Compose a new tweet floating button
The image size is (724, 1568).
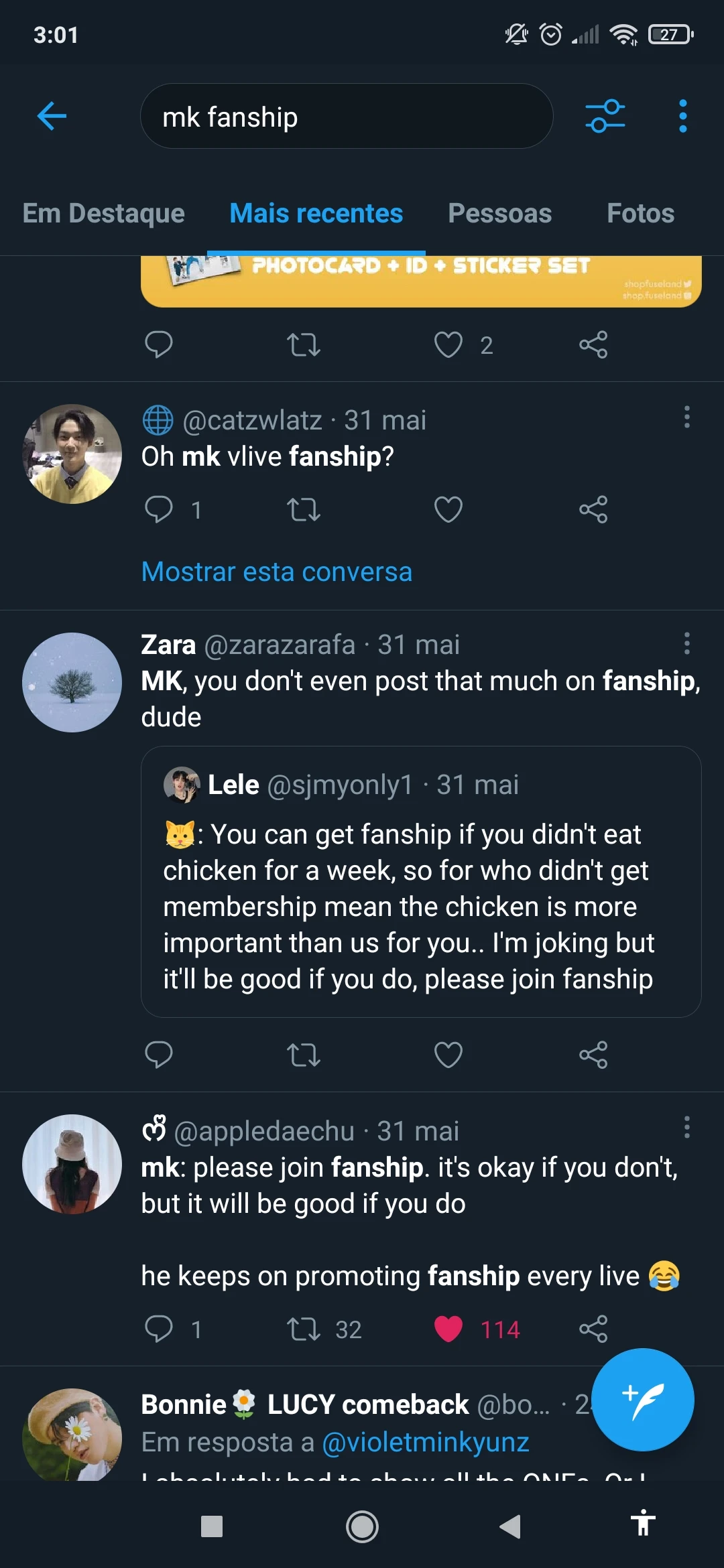[x=643, y=1399]
